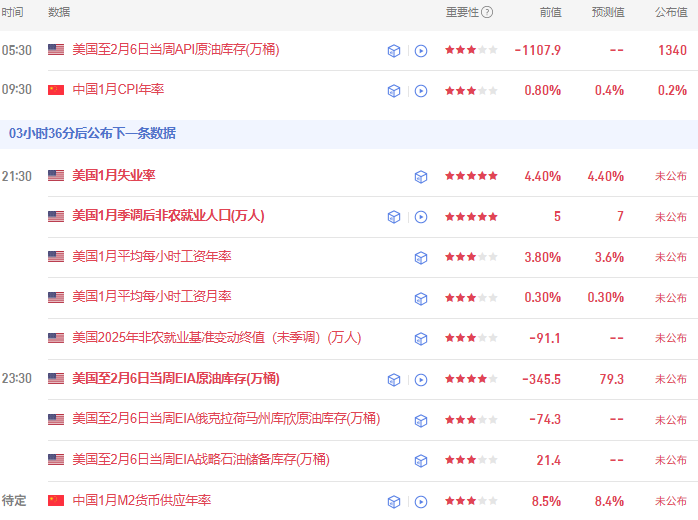
Task: Play video for 中国1月CPI年率
Action: (421, 91)
